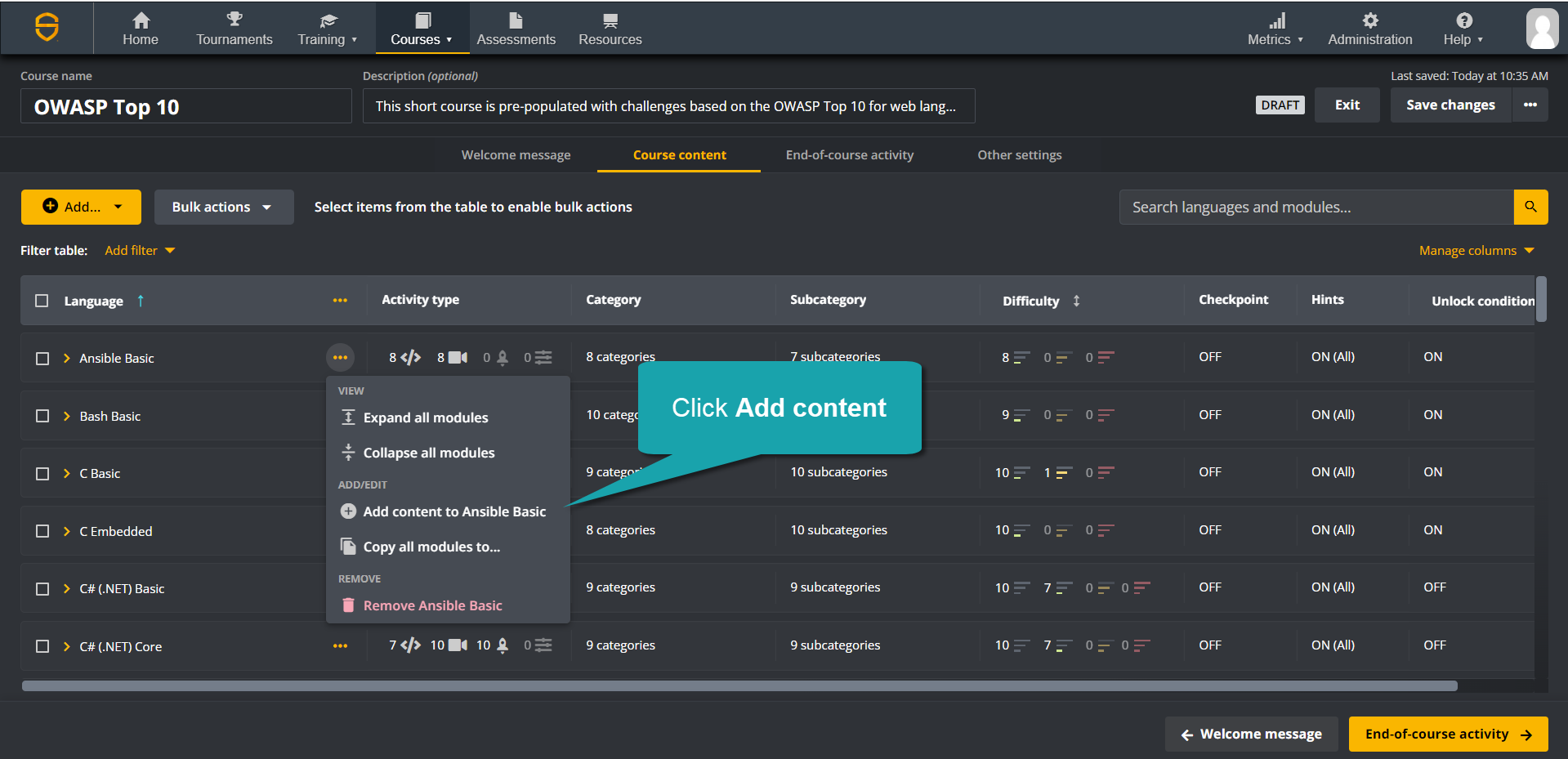Click the coding challenges icon in Ansible Basic row

click(410, 357)
